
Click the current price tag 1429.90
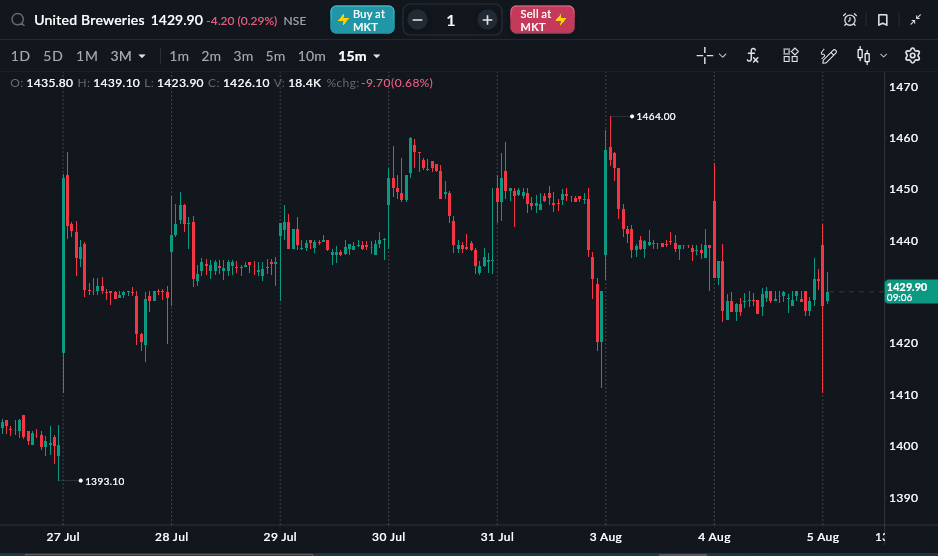click(910, 291)
